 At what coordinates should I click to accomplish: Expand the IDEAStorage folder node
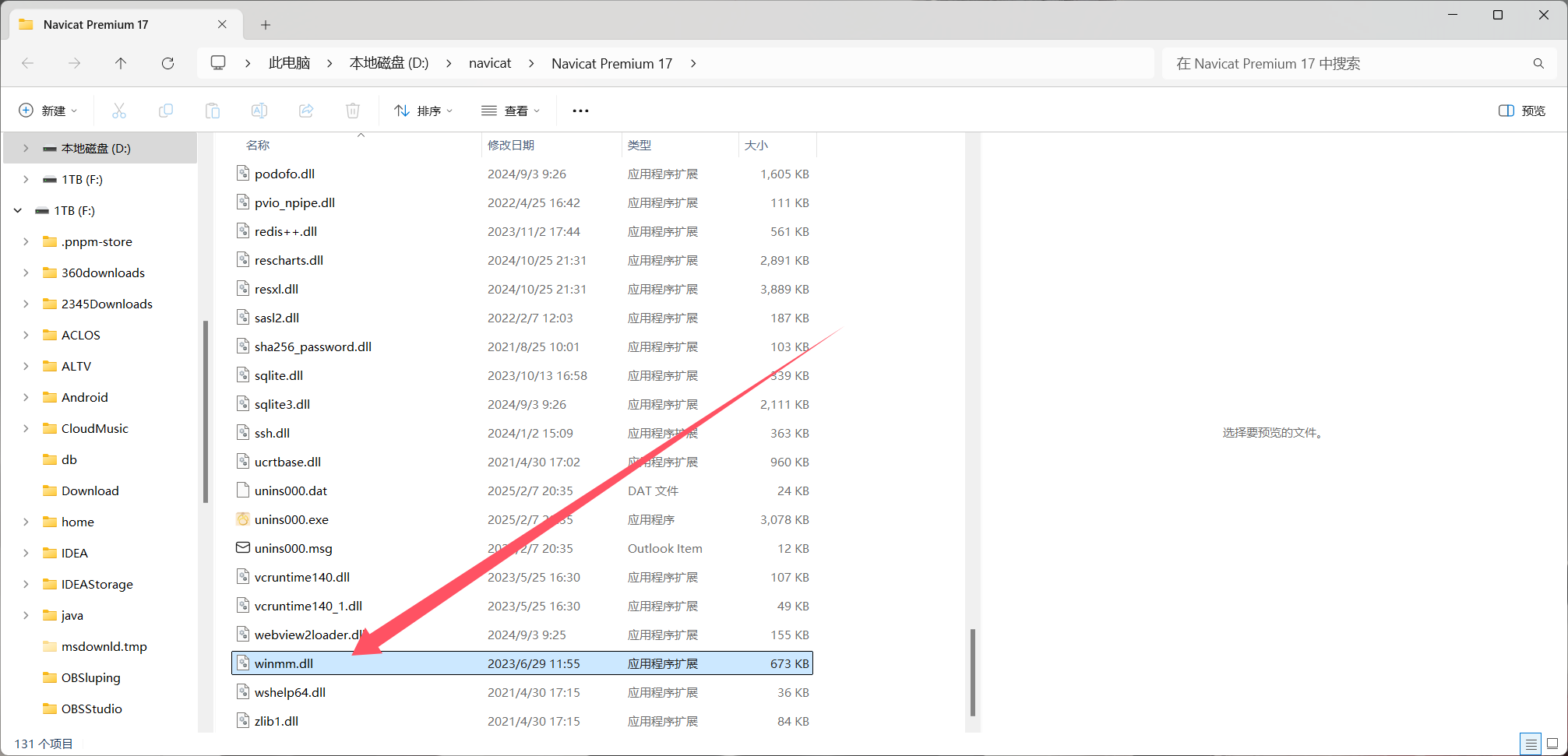click(x=26, y=584)
